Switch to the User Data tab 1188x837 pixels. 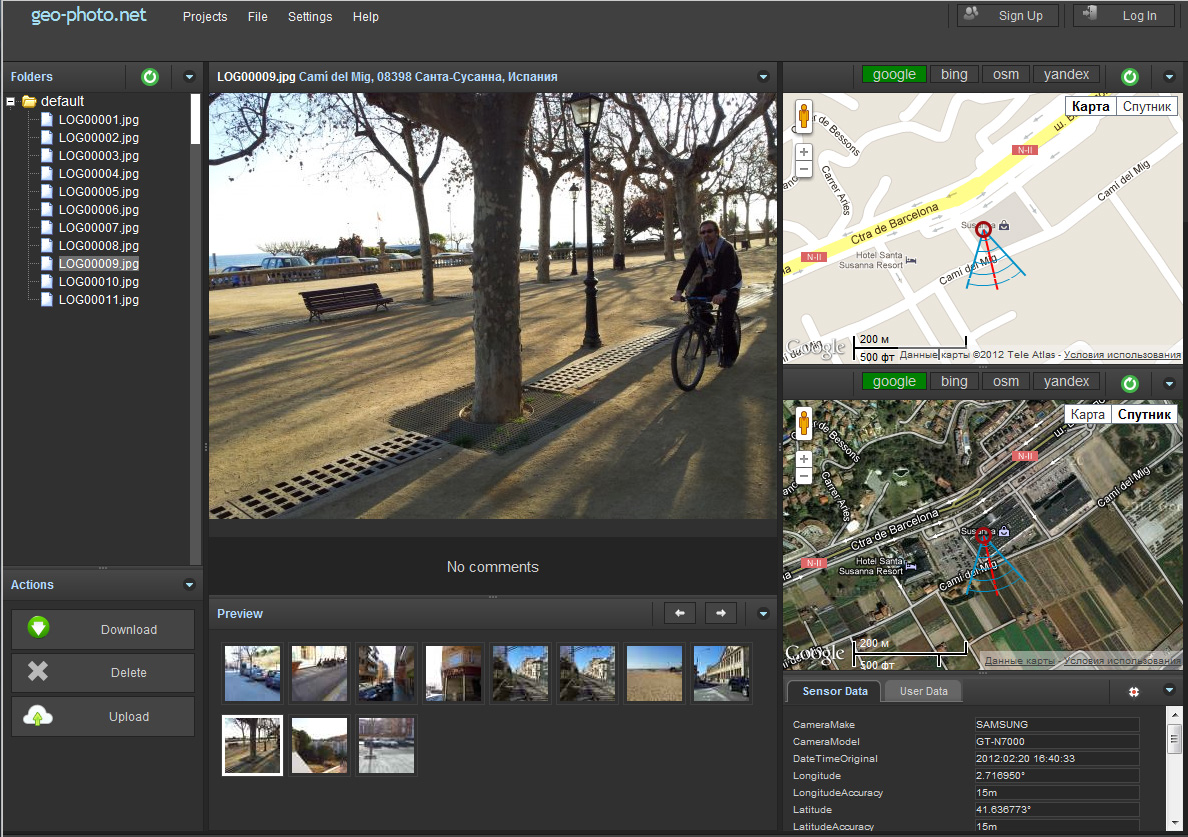tap(923, 691)
